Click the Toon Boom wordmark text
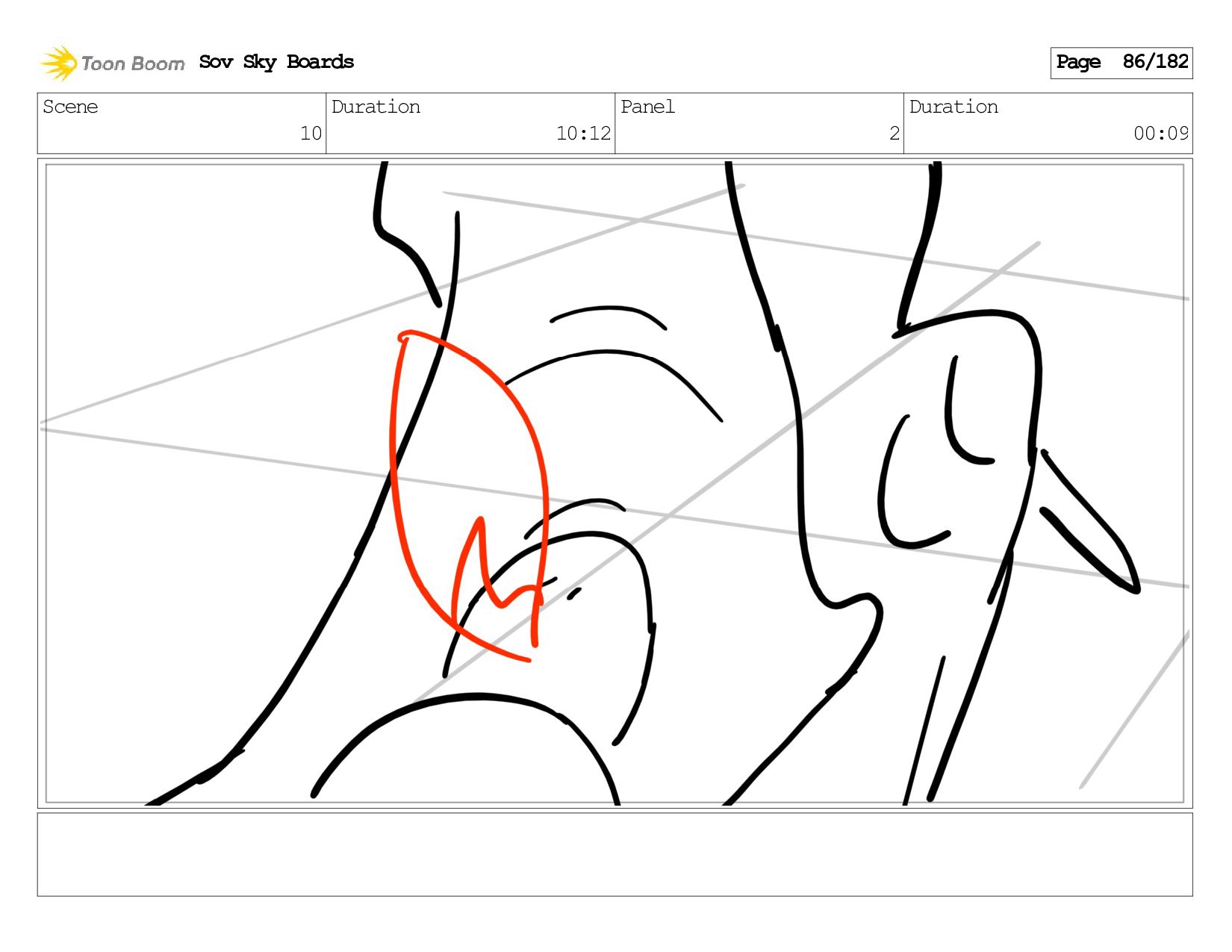This screenshot has height=952, width=1232. [x=133, y=63]
